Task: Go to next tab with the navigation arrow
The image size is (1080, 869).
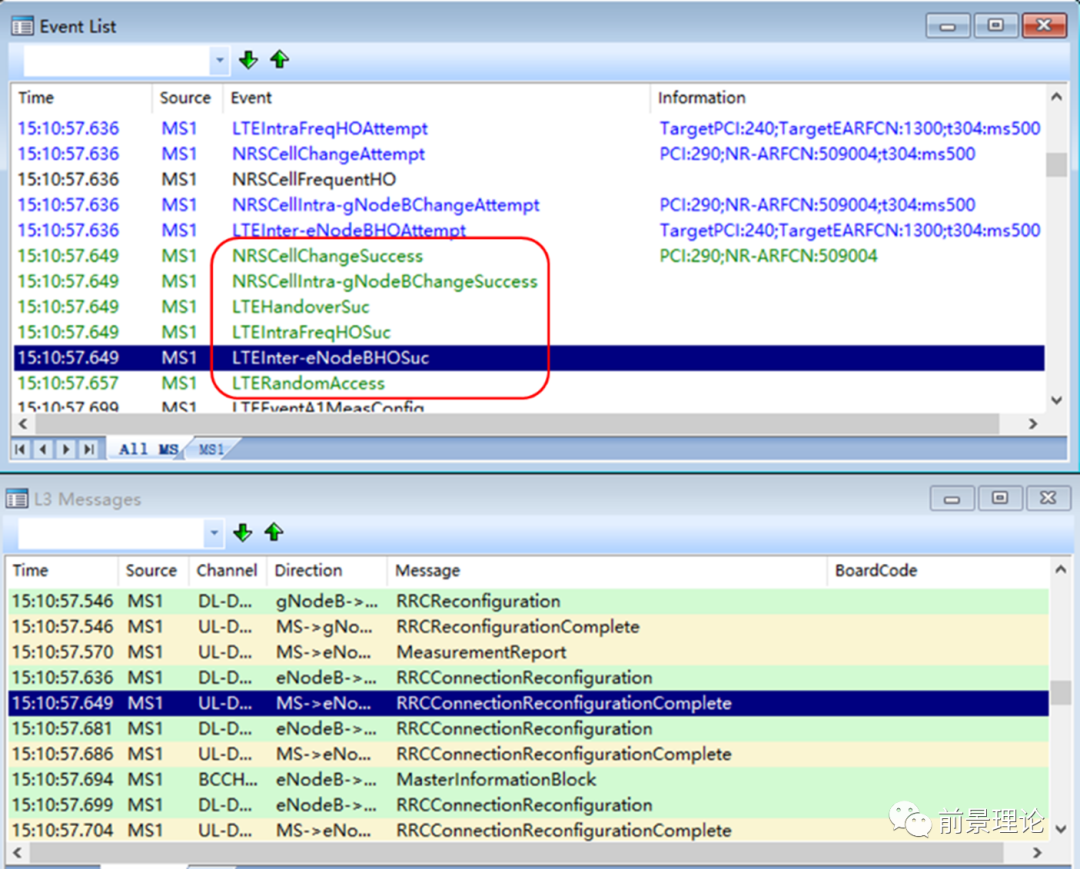Action: (x=66, y=449)
